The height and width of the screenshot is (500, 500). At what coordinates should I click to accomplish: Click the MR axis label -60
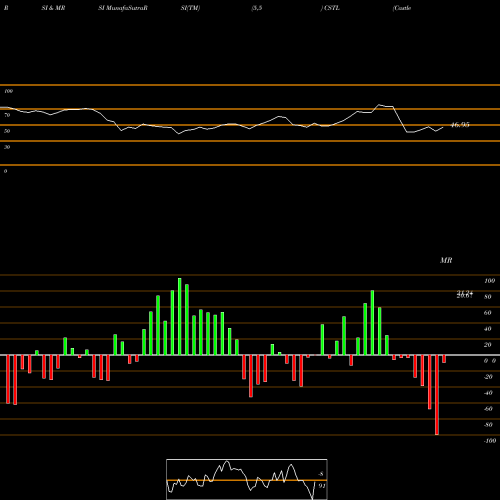tap(488, 409)
